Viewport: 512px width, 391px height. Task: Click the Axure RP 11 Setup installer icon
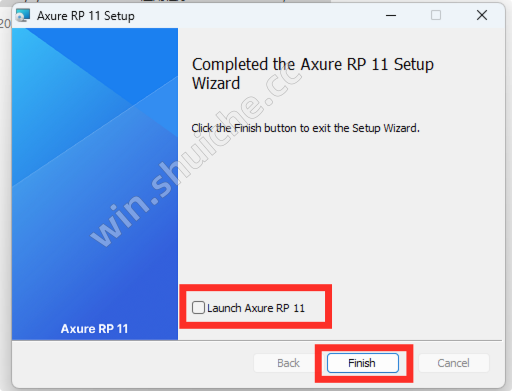pos(23,15)
